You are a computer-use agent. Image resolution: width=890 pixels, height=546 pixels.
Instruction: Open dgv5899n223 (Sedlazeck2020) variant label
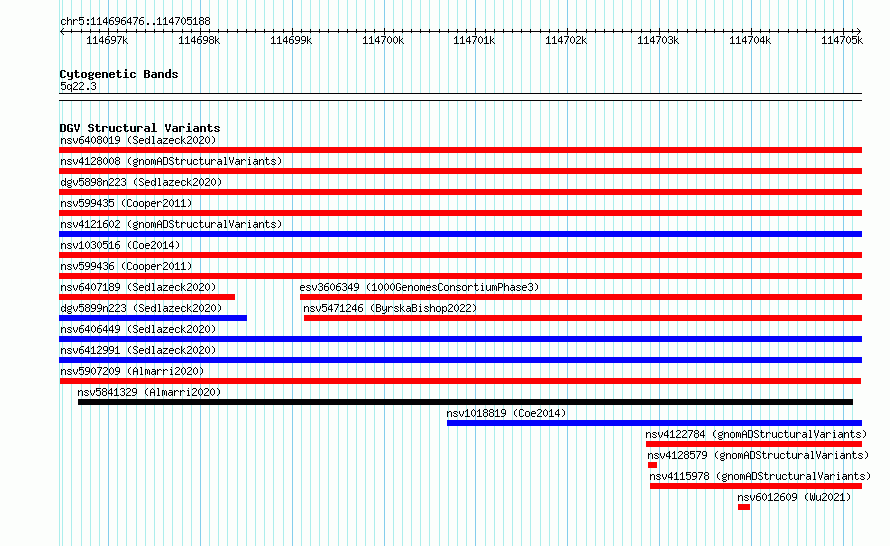(x=141, y=308)
